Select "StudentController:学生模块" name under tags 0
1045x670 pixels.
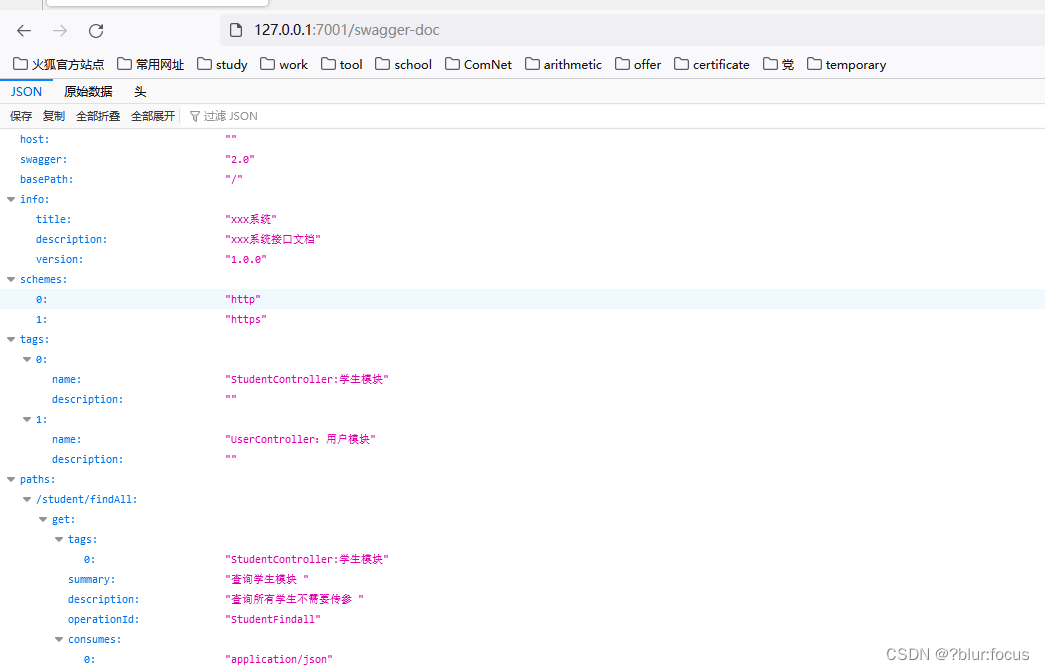click(x=307, y=379)
